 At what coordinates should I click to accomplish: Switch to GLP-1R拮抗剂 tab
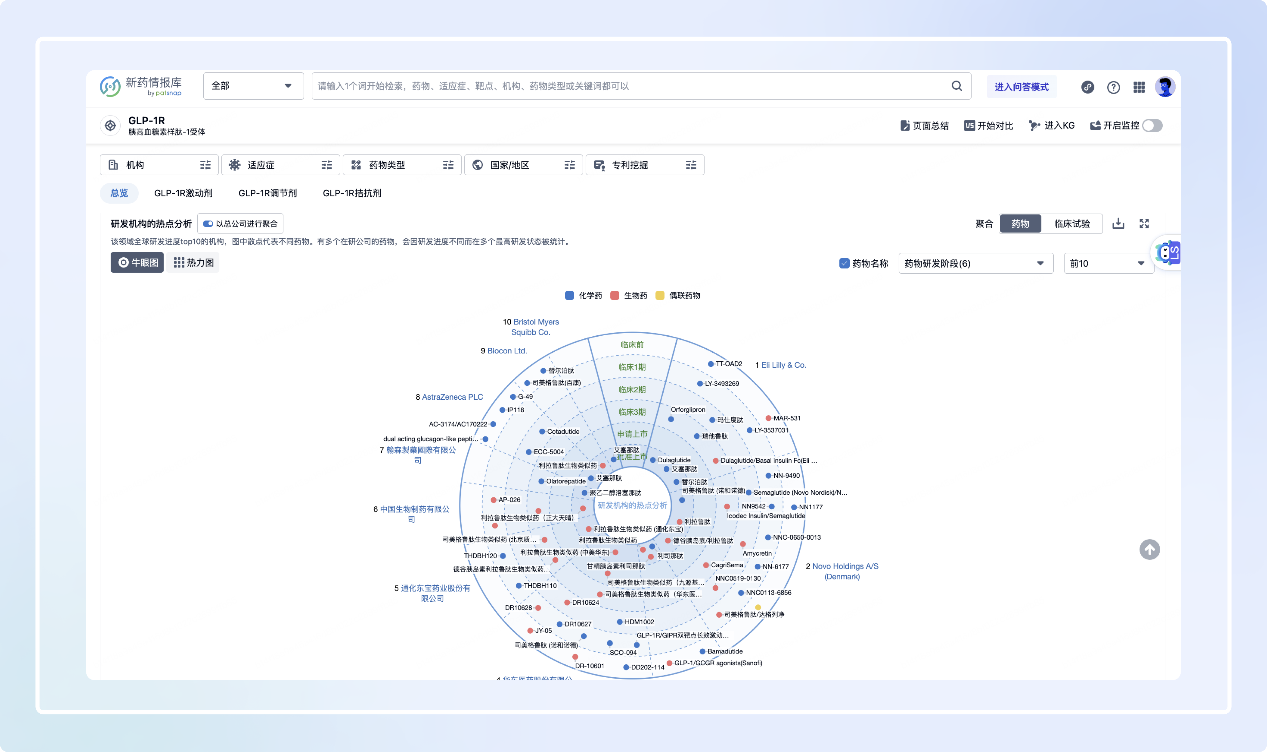(x=350, y=193)
